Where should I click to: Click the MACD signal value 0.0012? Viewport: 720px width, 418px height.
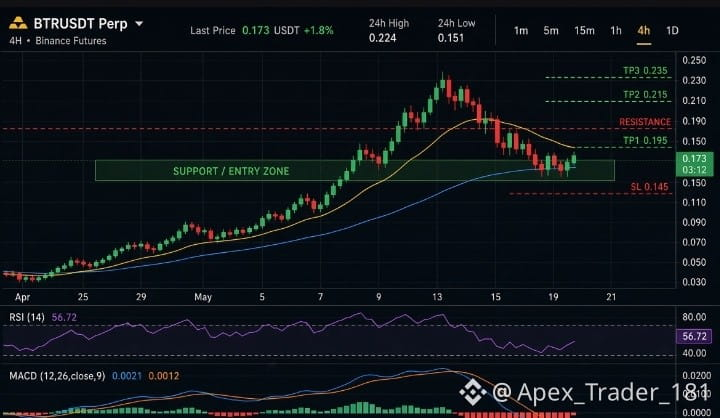[164, 376]
